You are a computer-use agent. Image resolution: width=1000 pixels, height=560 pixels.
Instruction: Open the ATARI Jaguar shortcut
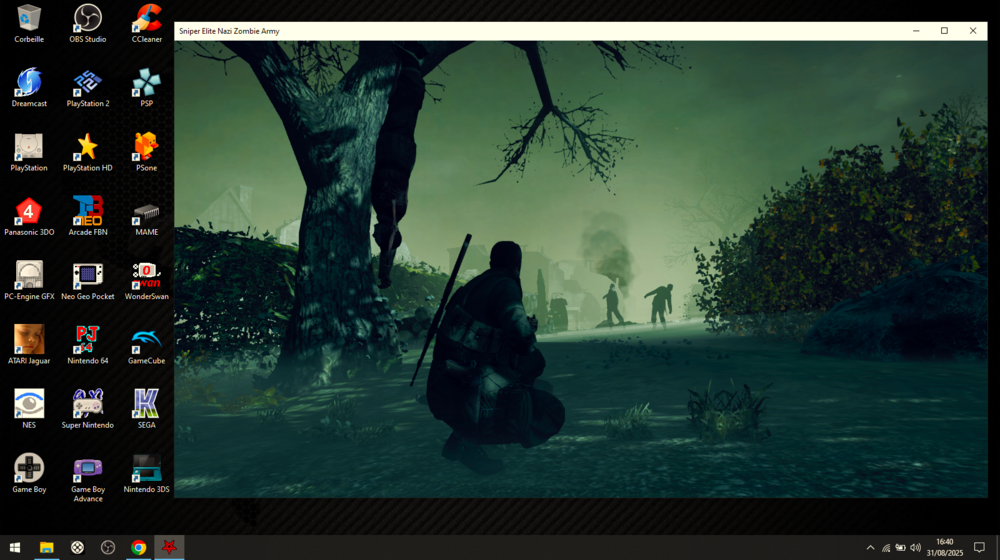(29, 340)
